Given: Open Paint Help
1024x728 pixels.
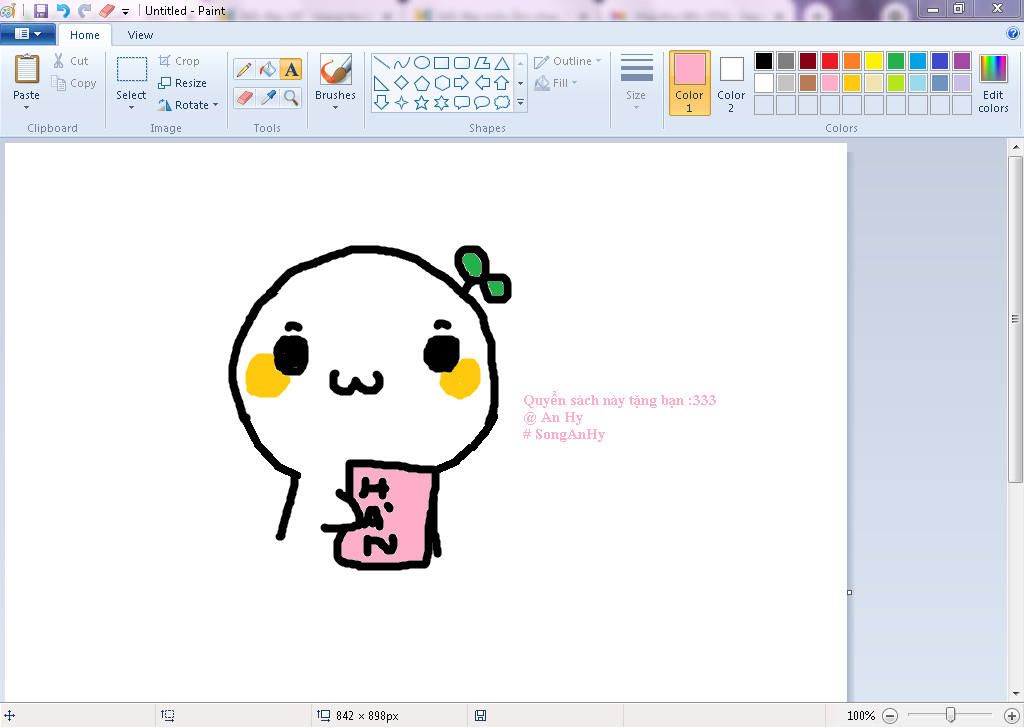Looking at the screenshot, I should [1013, 33].
